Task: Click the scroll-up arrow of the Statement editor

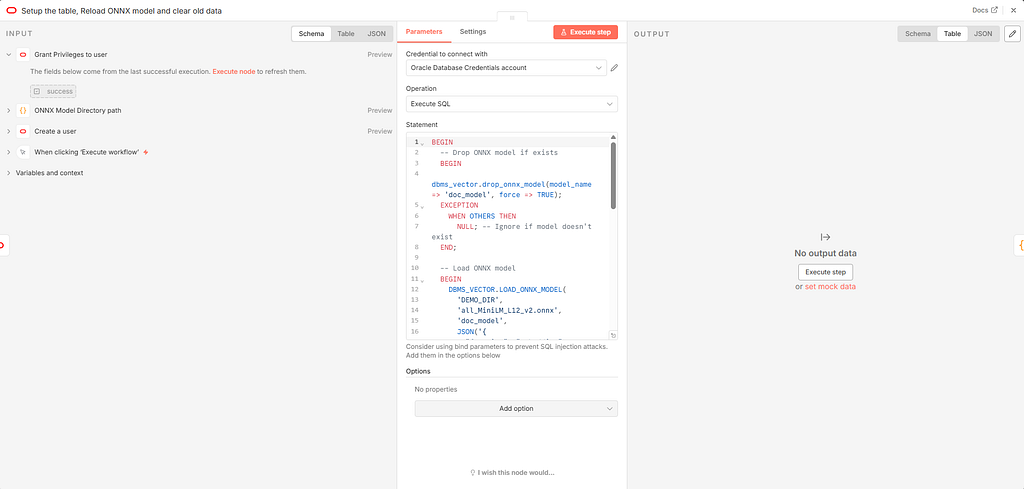Action: 613,136
